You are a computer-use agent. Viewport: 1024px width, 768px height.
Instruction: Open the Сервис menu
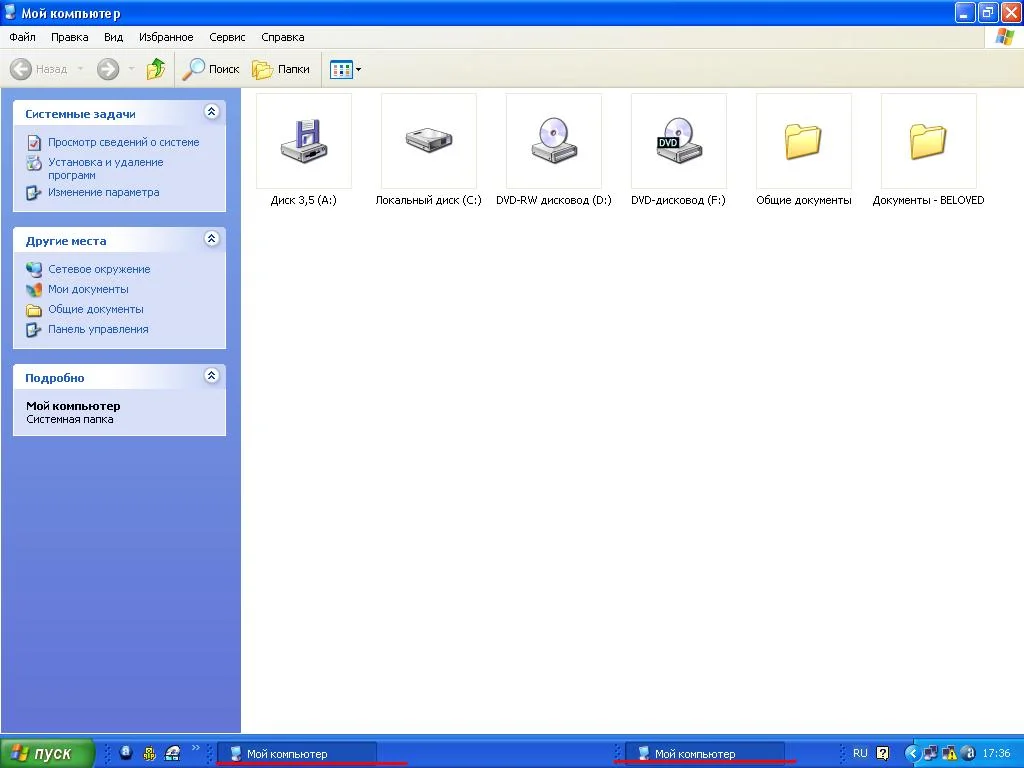click(x=227, y=37)
